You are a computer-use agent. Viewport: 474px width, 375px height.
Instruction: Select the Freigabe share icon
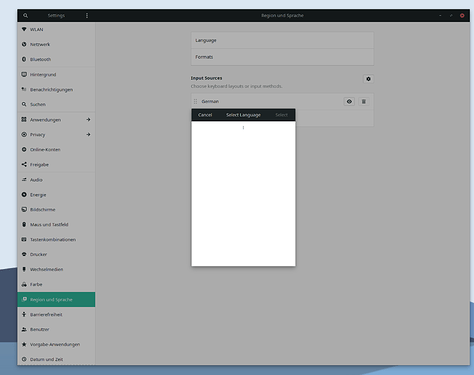(24, 164)
